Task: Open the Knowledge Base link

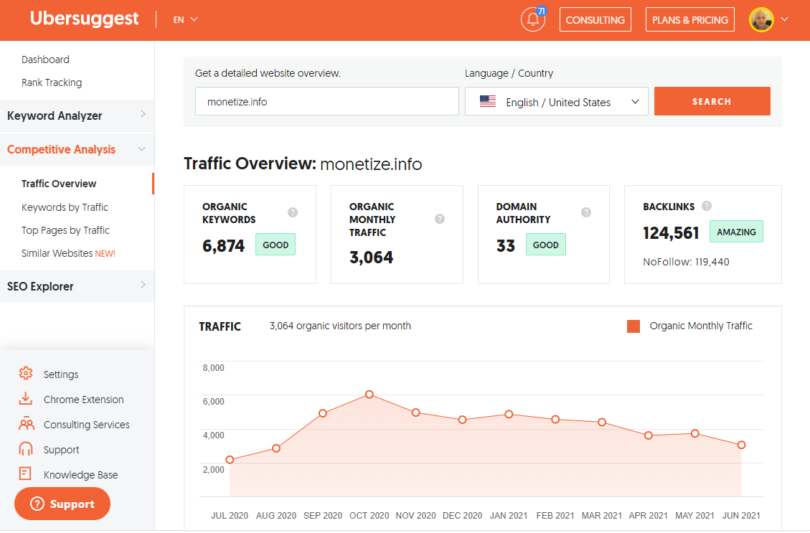Action: point(81,475)
